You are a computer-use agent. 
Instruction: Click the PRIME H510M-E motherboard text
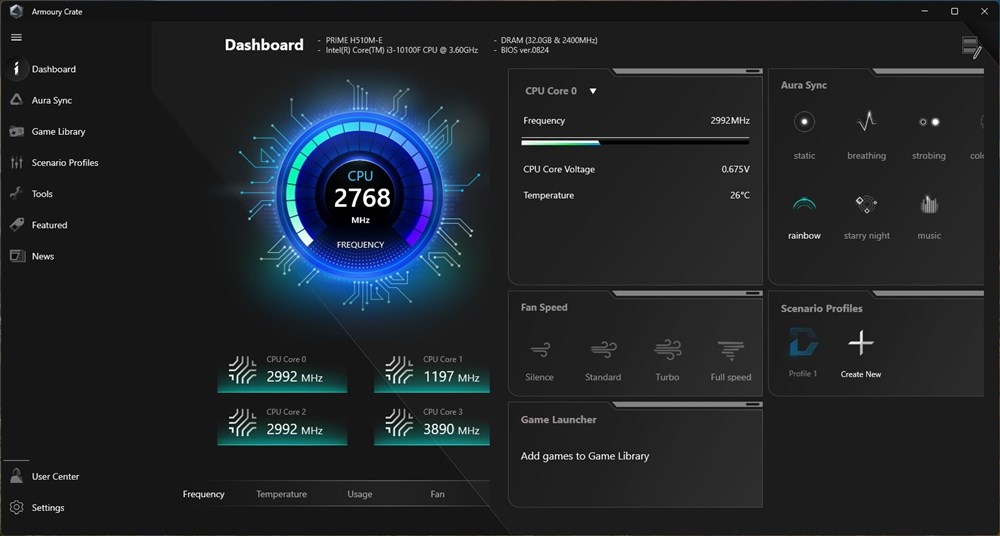[354, 40]
